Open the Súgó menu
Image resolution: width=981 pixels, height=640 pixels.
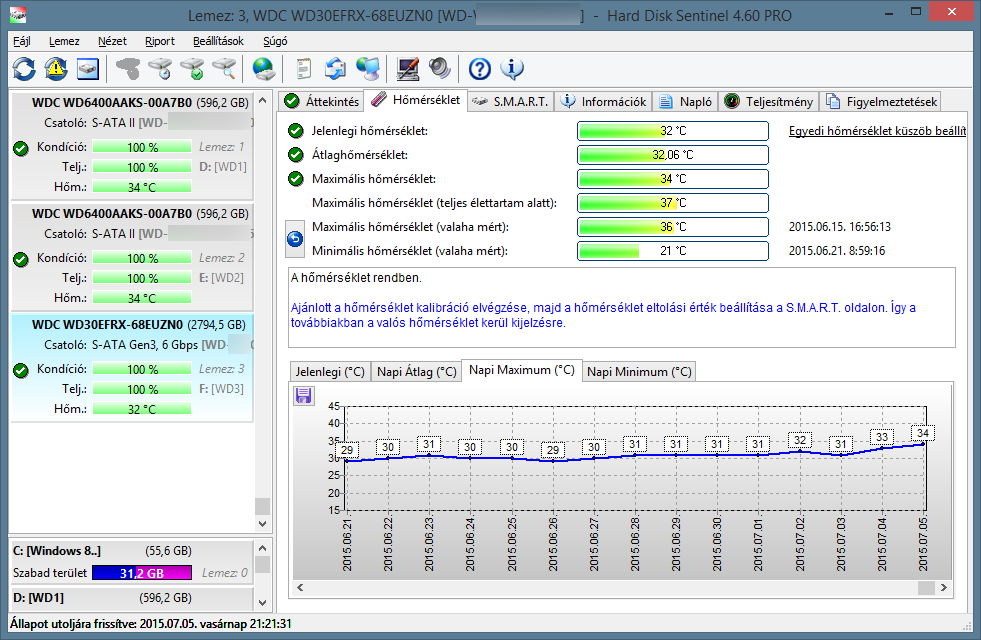[x=275, y=41]
